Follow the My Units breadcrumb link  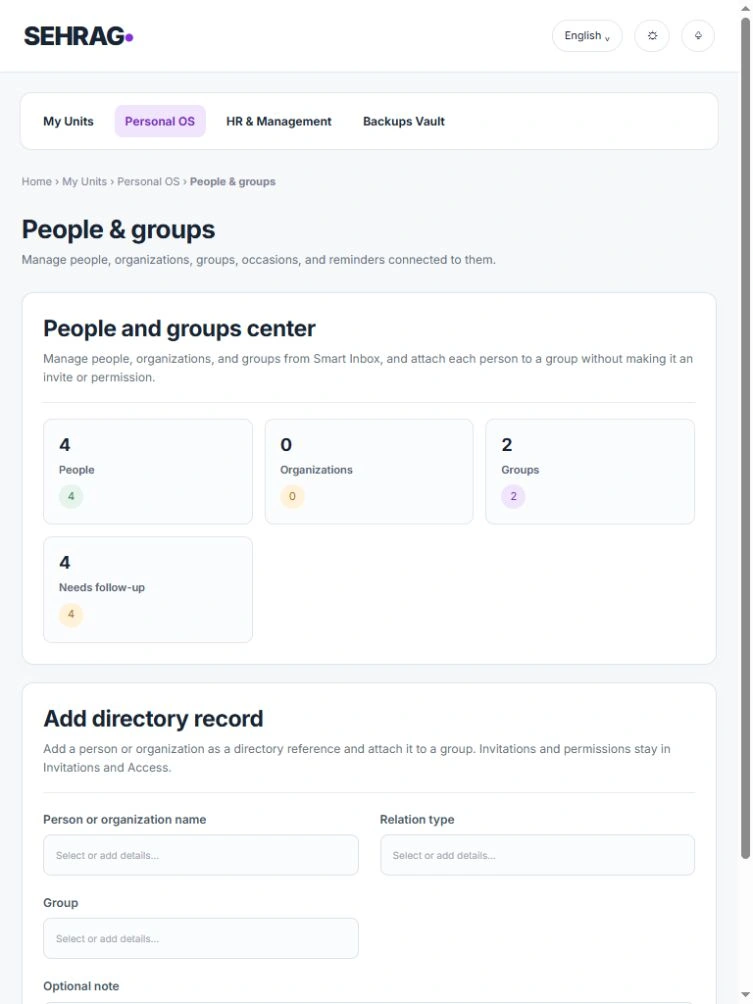coord(85,181)
